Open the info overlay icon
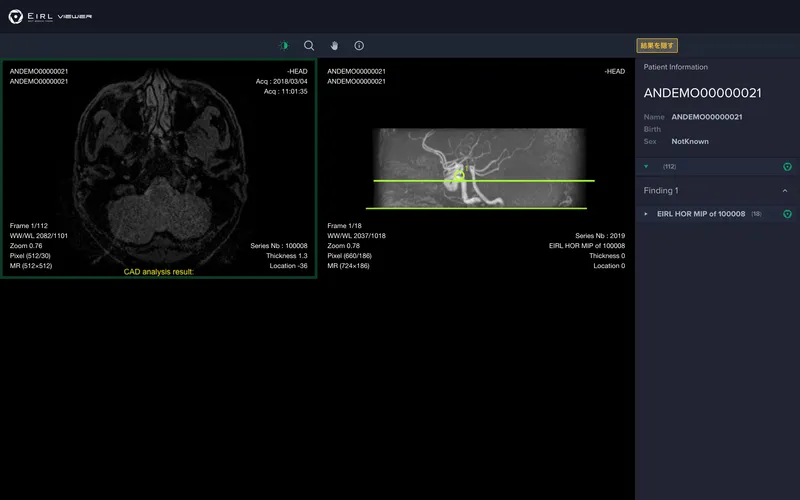 359,45
